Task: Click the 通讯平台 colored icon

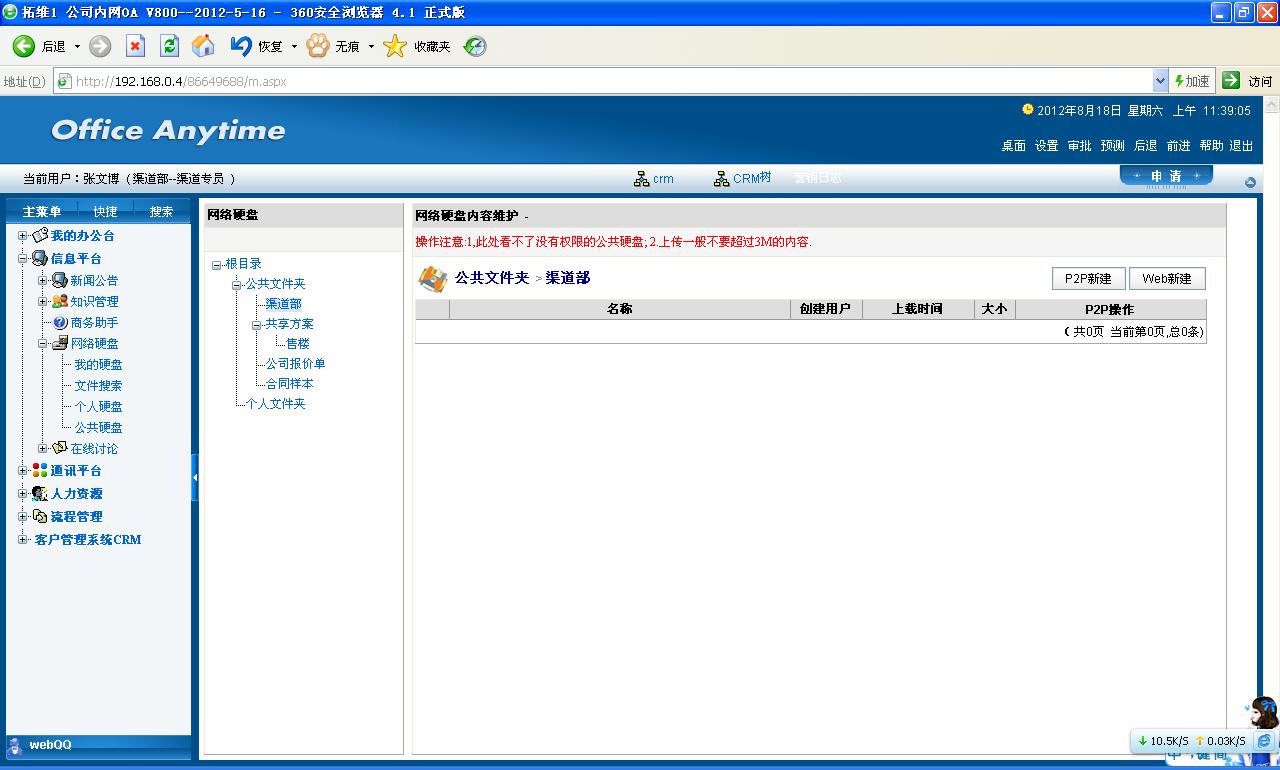Action: click(40, 471)
